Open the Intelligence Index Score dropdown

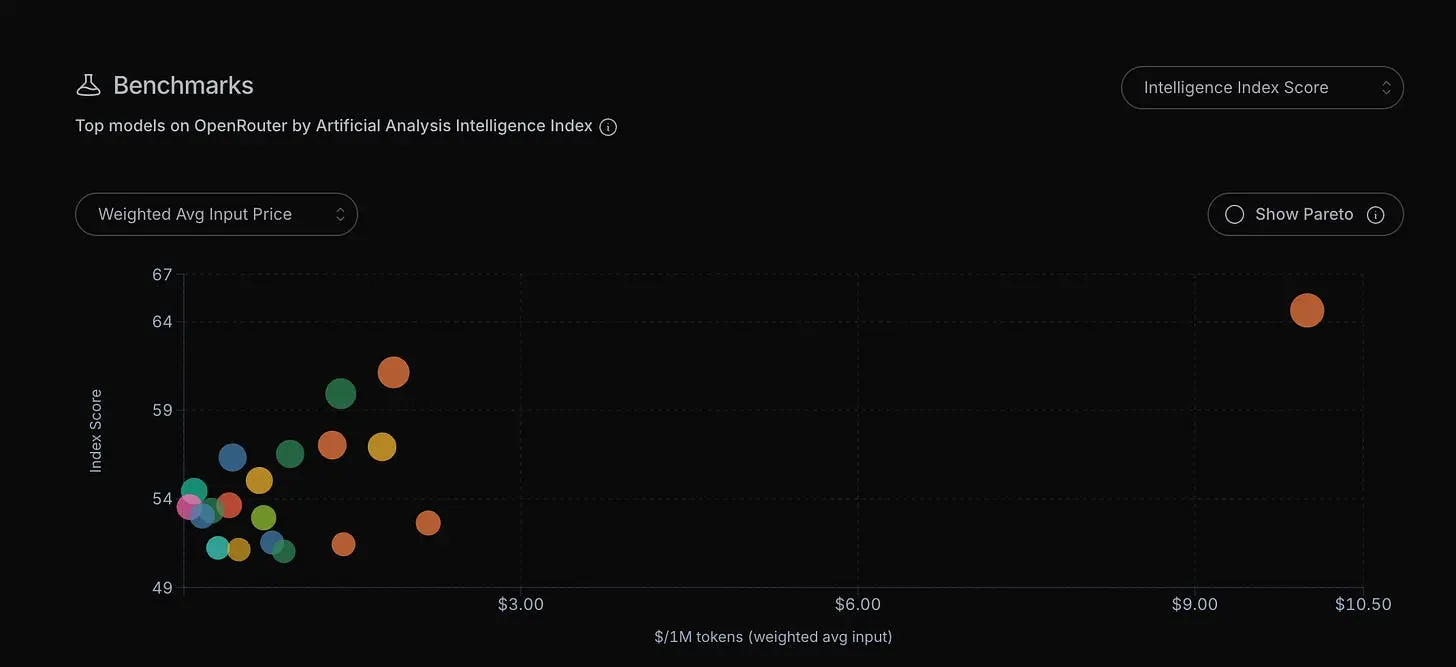pos(1262,88)
